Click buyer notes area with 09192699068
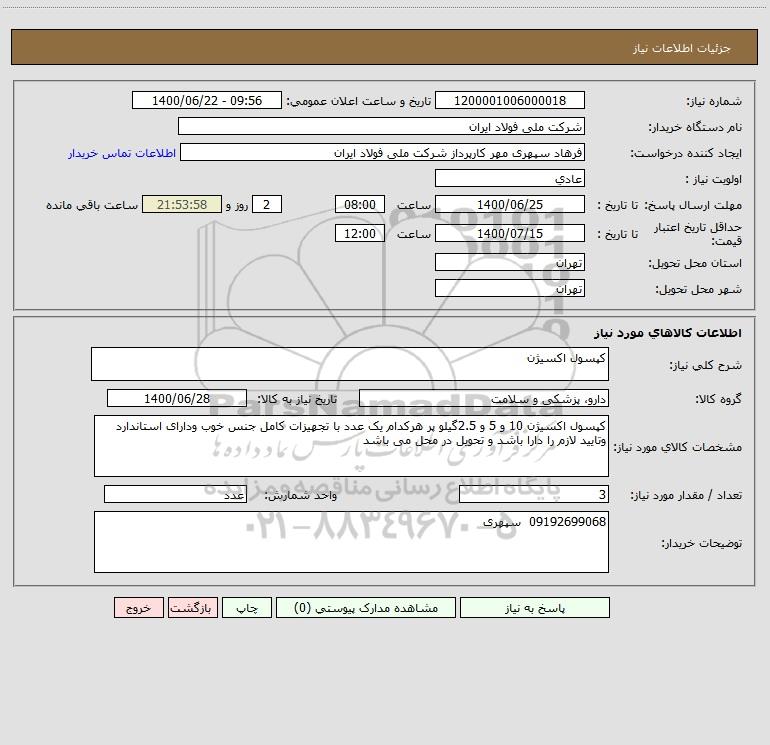This screenshot has width=770, height=745. pyautogui.click(x=351, y=542)
